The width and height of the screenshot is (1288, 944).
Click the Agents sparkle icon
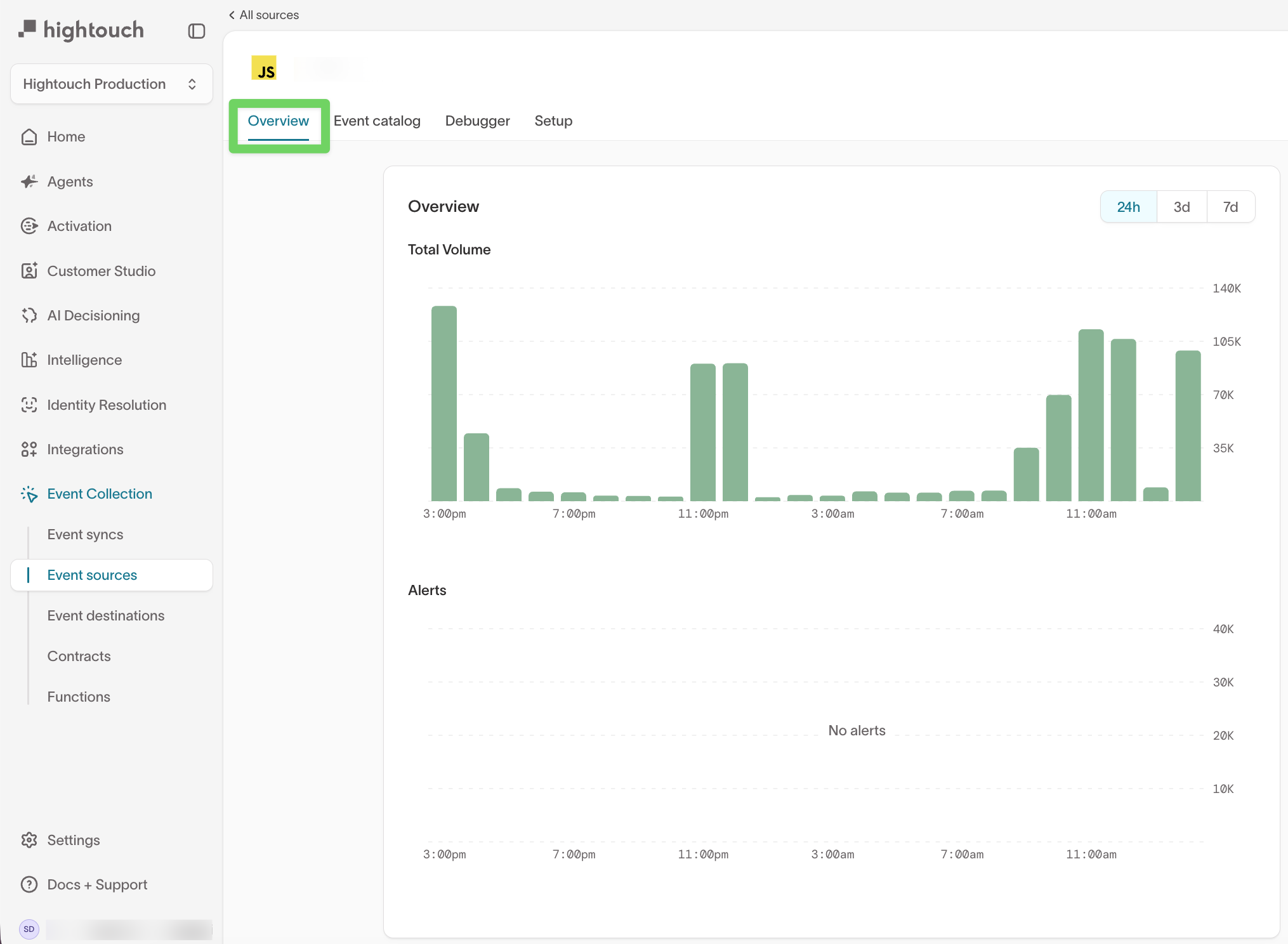click(29, 182)
